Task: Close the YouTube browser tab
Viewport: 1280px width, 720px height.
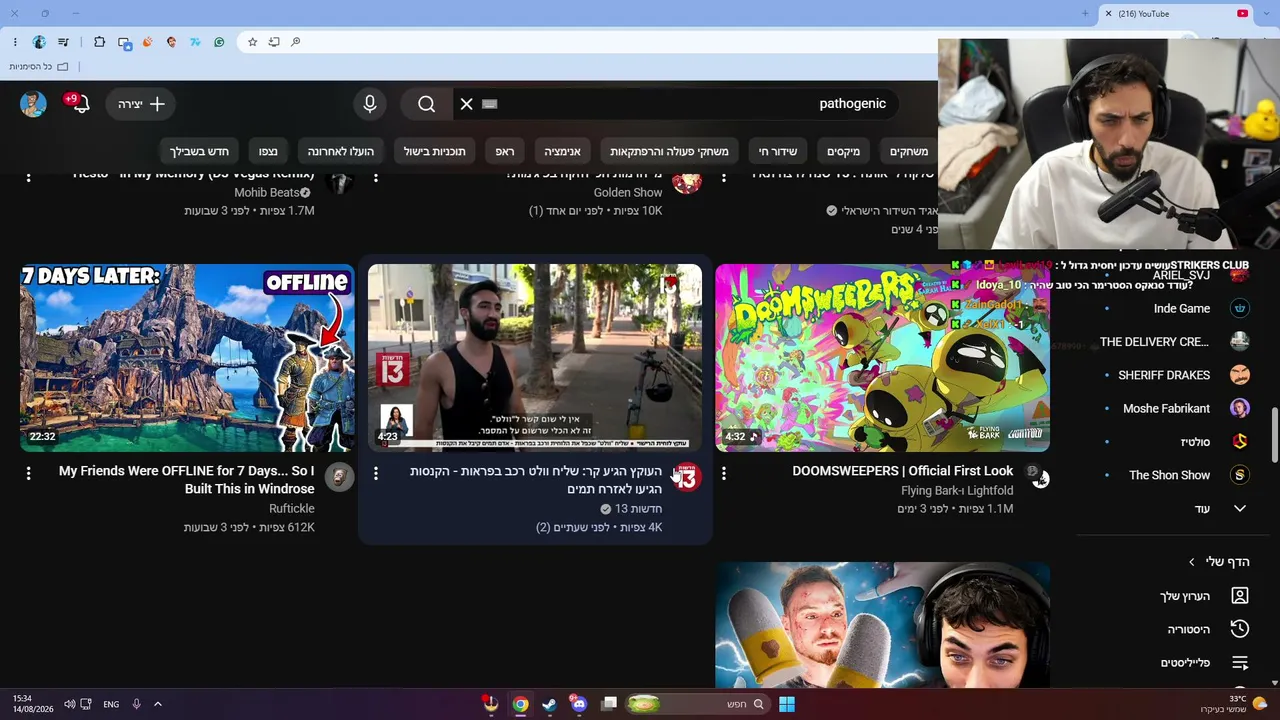Action: click(x=1108, y=14)
